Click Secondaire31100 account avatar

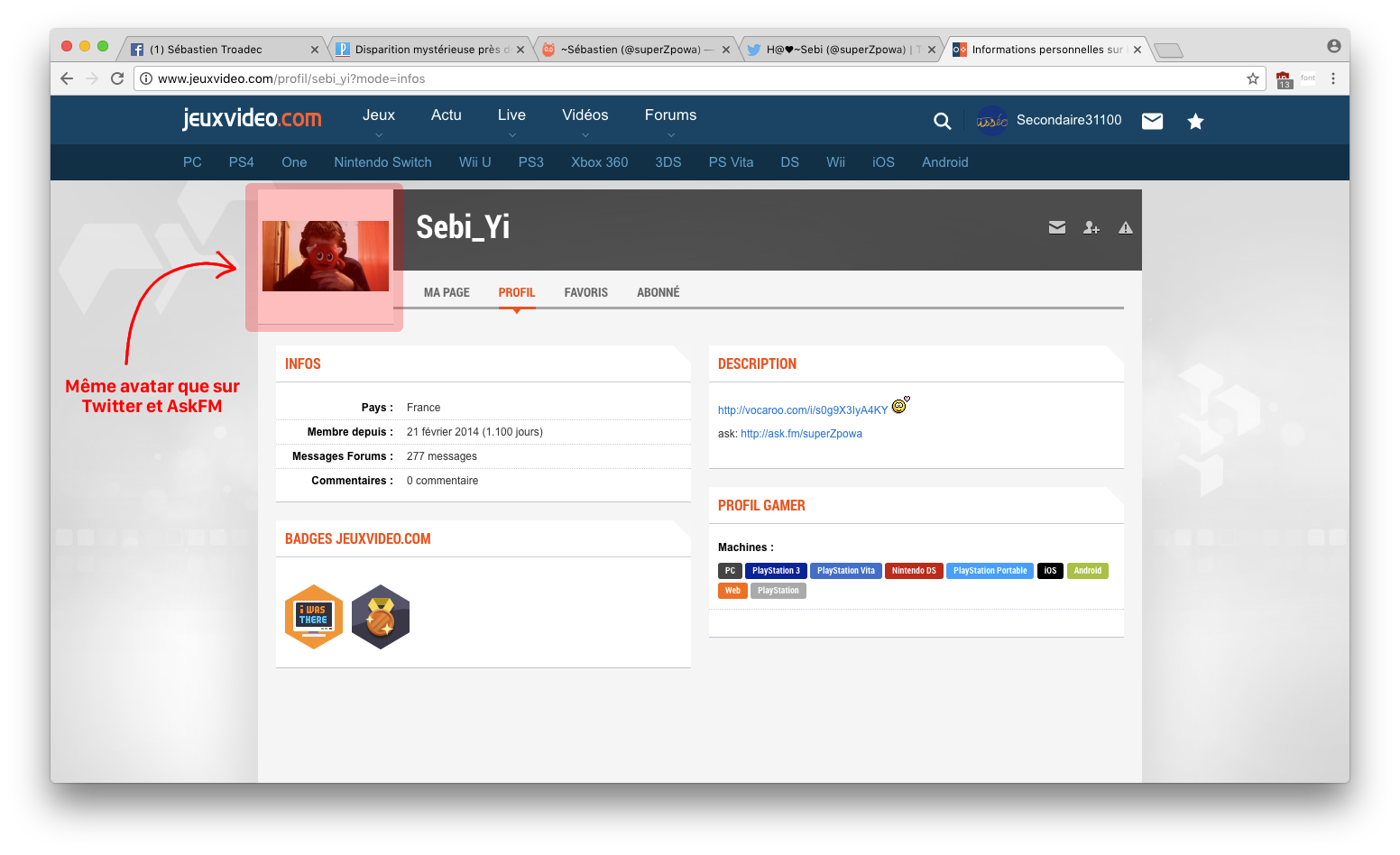[x=992, y=121]
